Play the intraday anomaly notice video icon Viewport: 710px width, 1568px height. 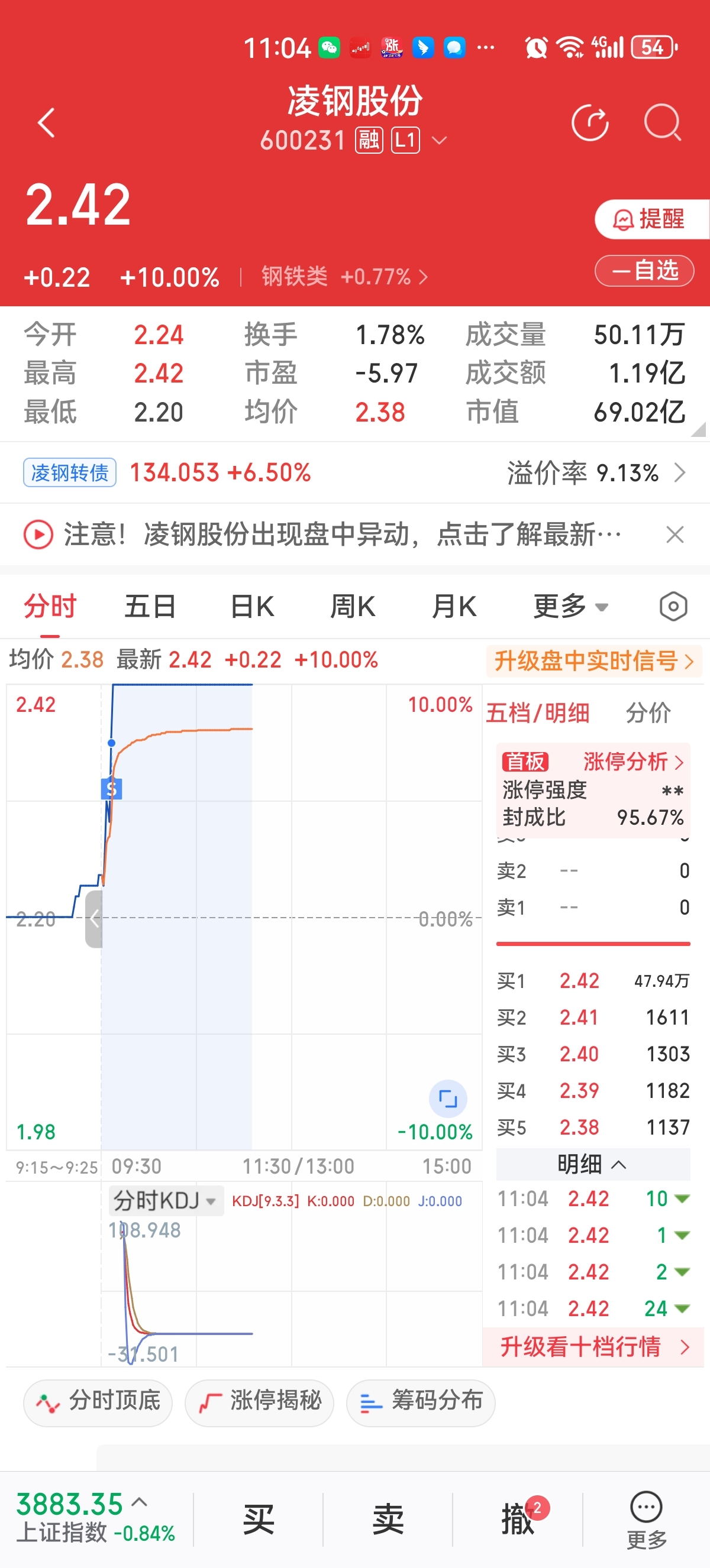pyautogui.click(x=38, y=534)
